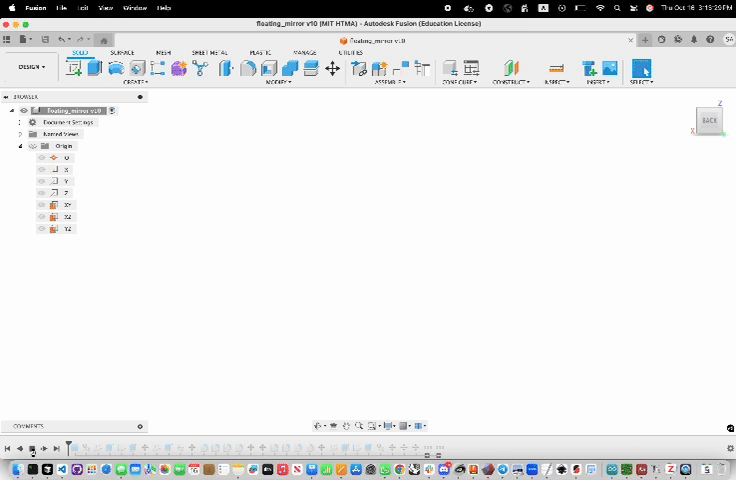Add a new design tab with plus
The height and width of the screenshot is (480, 736).
pos(645,40)
